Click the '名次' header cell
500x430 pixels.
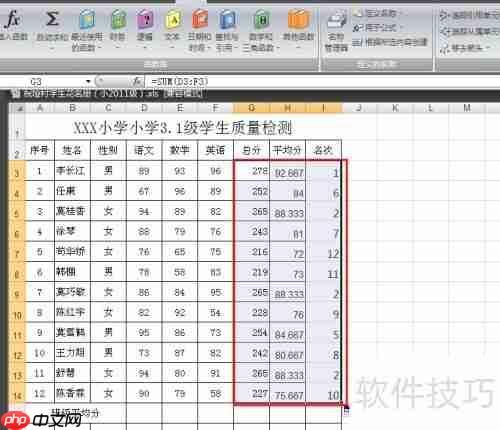coord(323,150)
